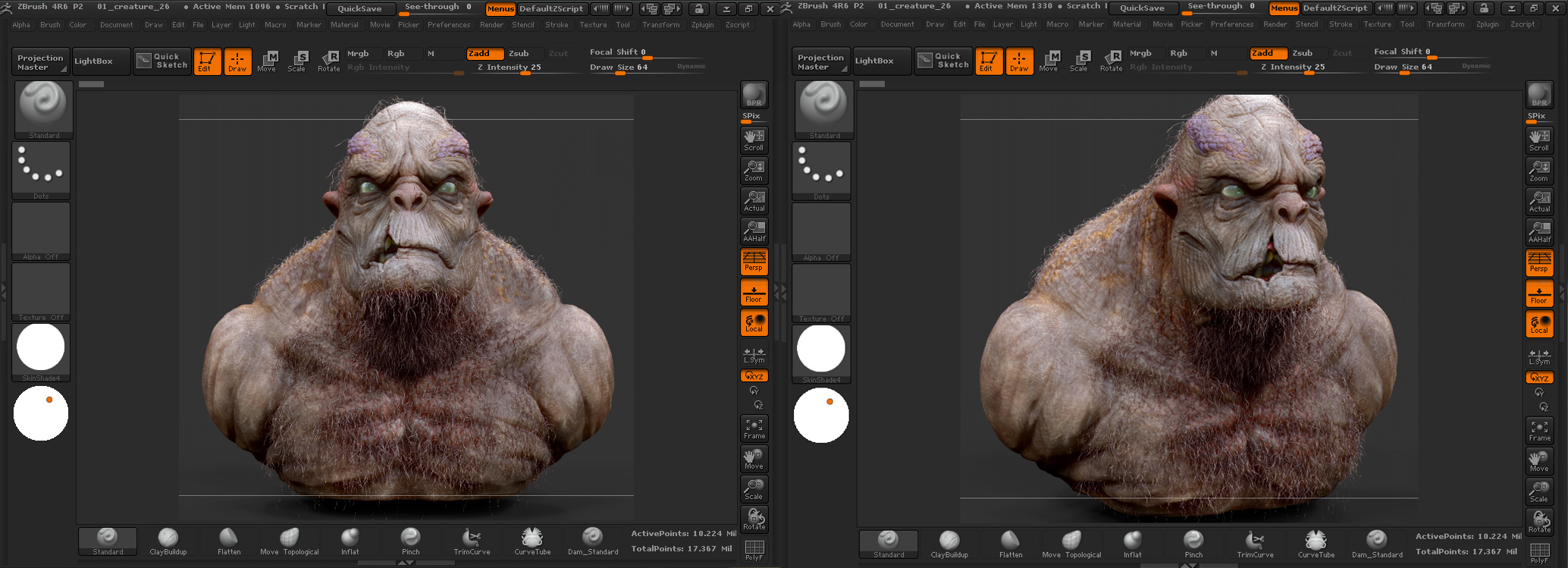Click Zoom icon in left window's right shelf
The width and height of the screenshot is (1568, 568).
[x=754, y=170]
